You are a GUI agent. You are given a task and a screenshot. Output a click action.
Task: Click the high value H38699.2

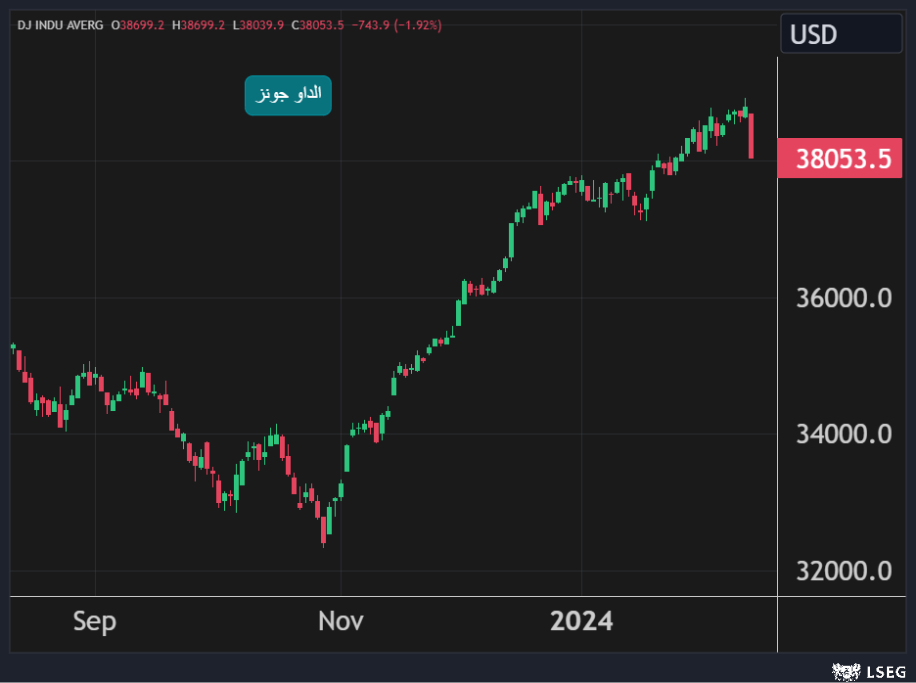198,25
